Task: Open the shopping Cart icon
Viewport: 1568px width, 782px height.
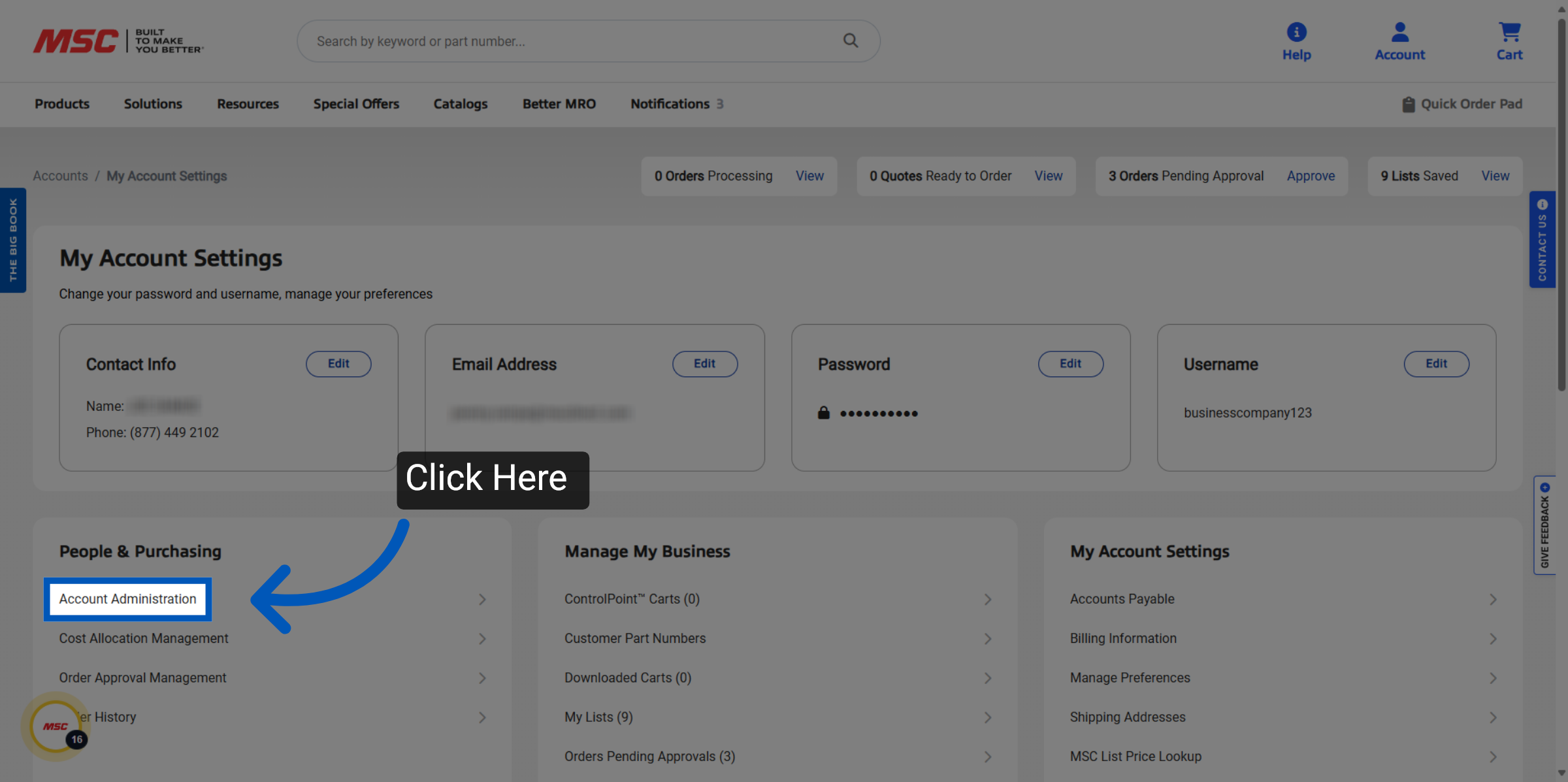Action: tap(1509, 32)
